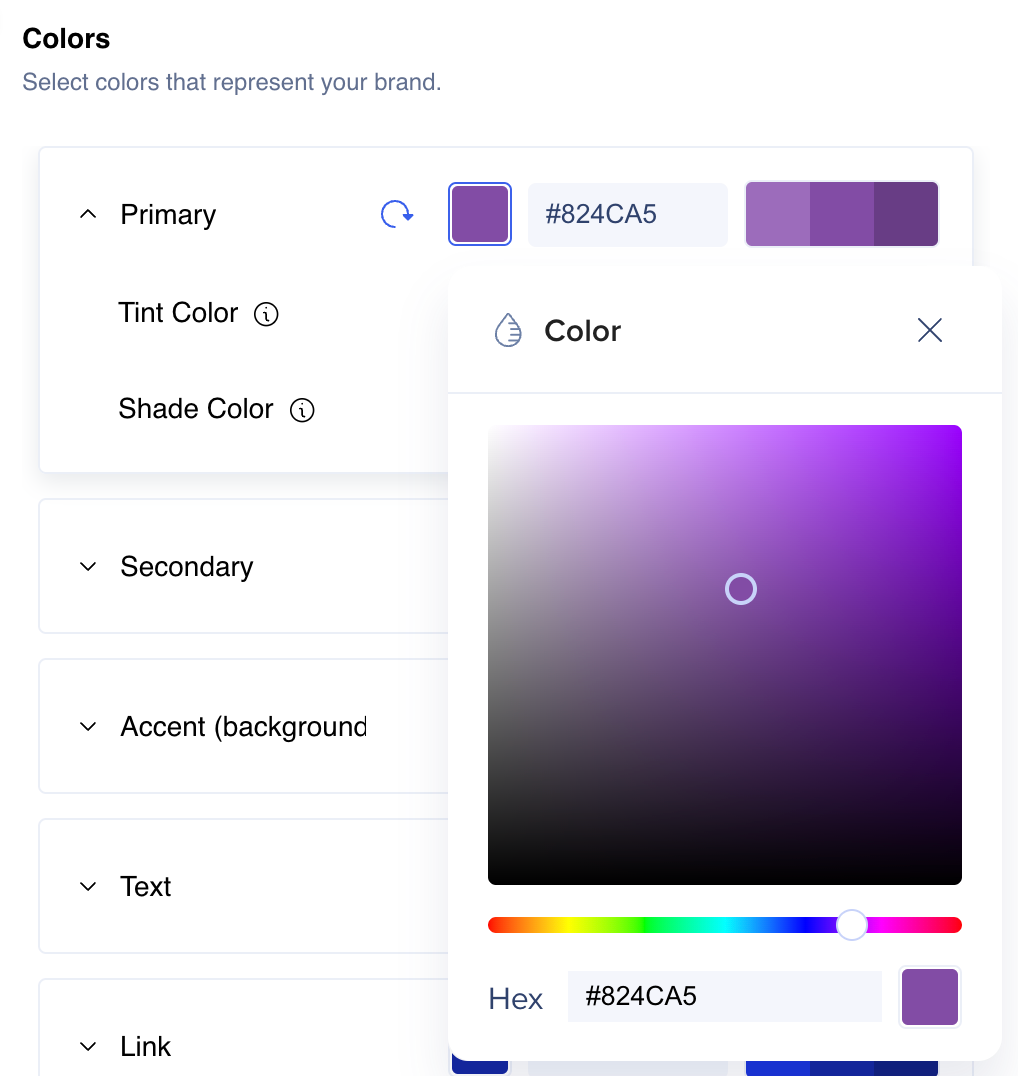Image resolution: width=1018 pixels, height=1076 pixels.
Task: Click the Primary purple color swatch
Action: tap(480, 214)
